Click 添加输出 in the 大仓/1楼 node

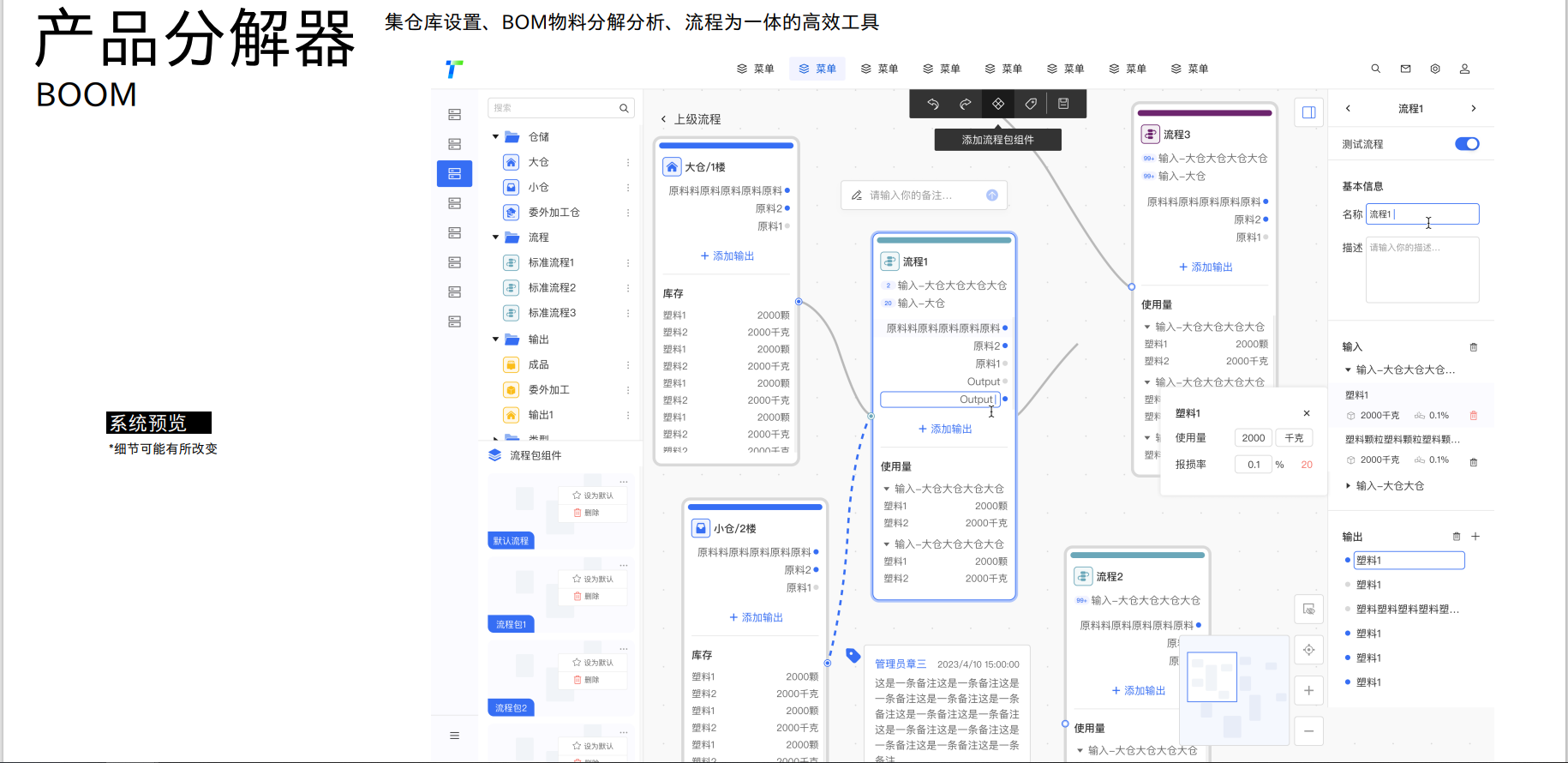[x=727, y=256]
